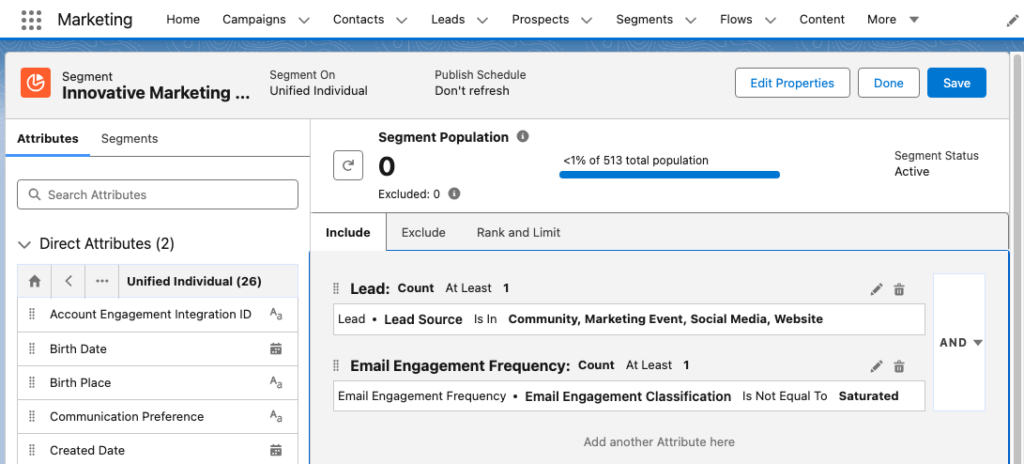Click the refresh segment population button
The width and height of the screenshot is (1024, 464).
coord(348,165)
